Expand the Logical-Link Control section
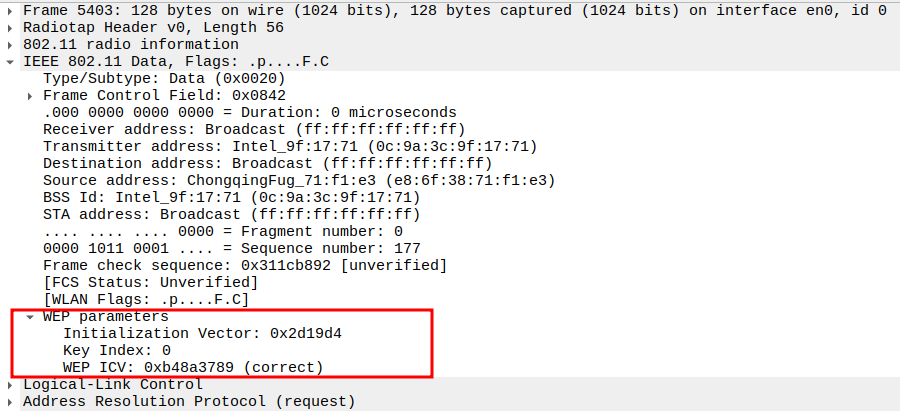The width and height of the screenshot is (900, 414). tap(11, 385)
